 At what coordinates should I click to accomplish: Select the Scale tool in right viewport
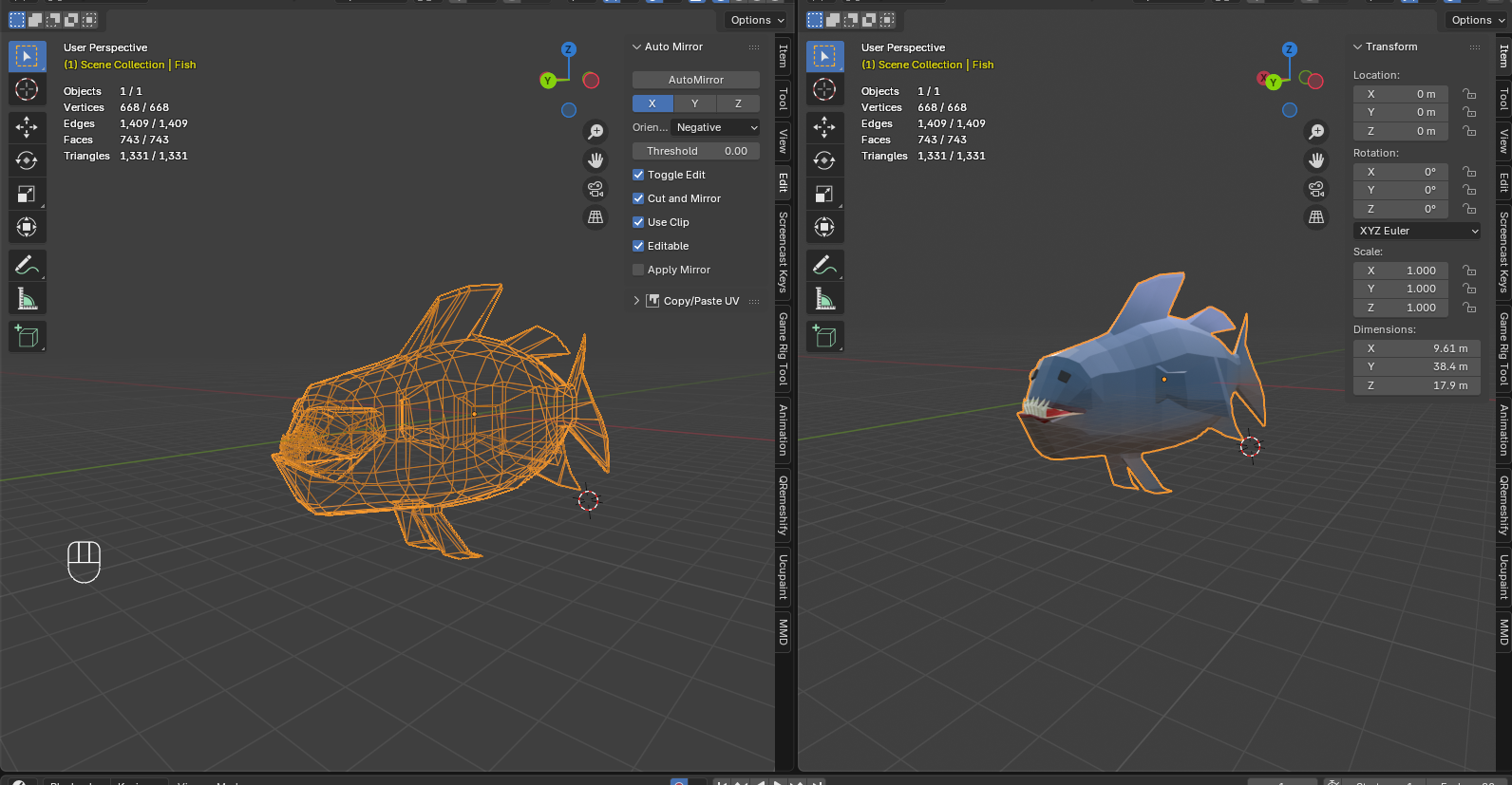tap(824, 194)
